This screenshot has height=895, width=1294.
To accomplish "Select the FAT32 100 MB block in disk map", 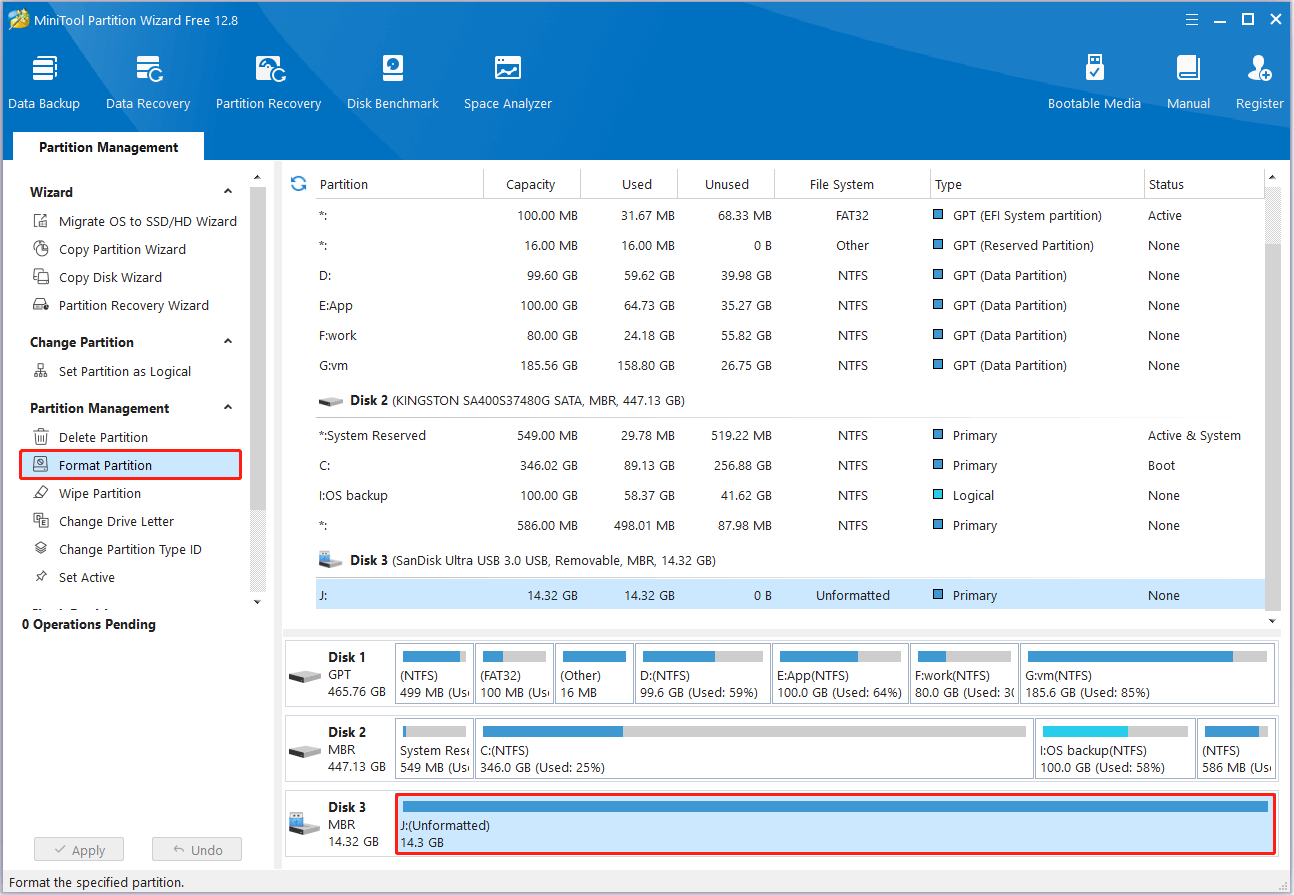I will tap(514, 673).
